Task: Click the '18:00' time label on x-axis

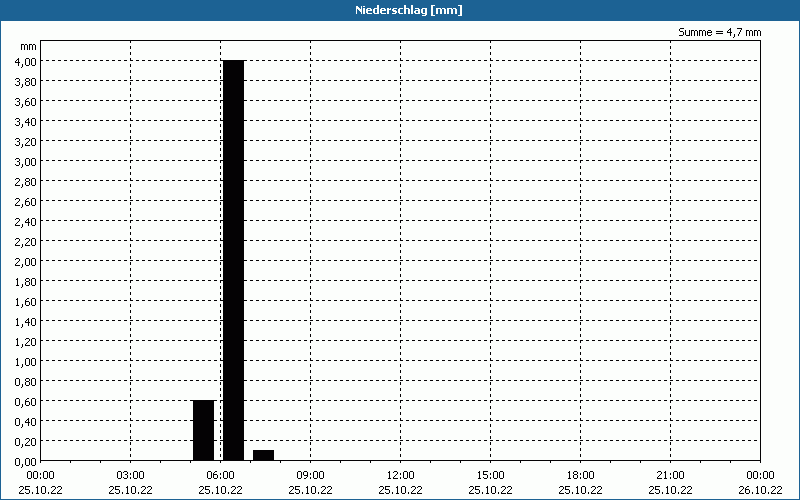Action: 581,476
